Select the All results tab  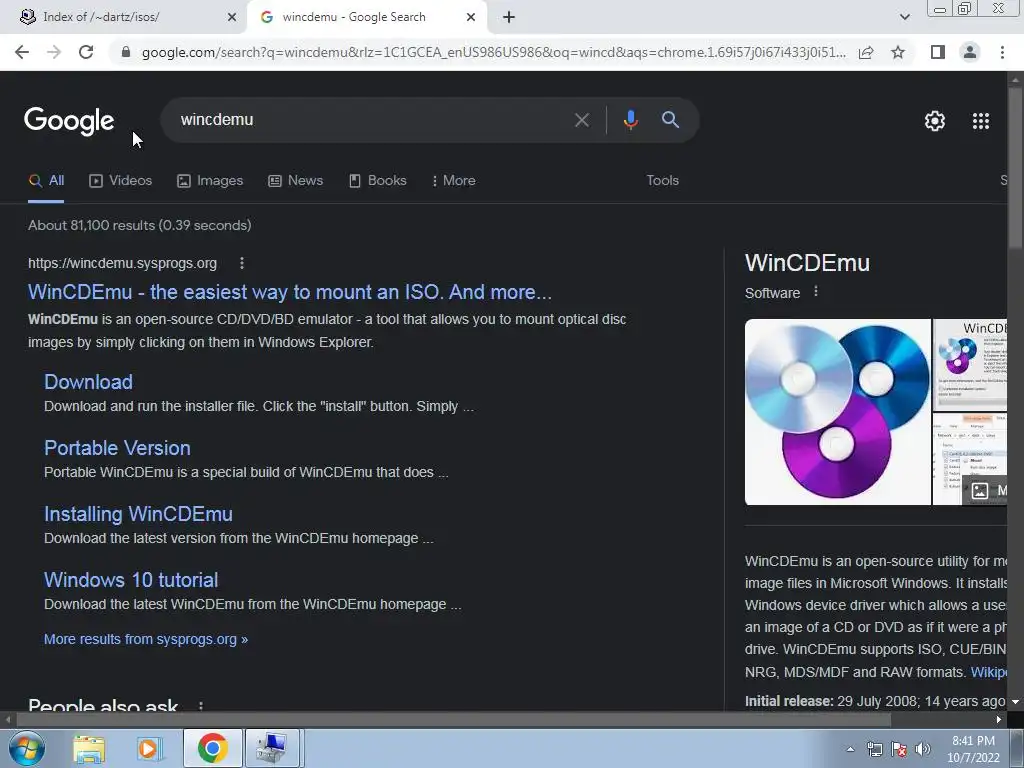(x=46, y=181)
